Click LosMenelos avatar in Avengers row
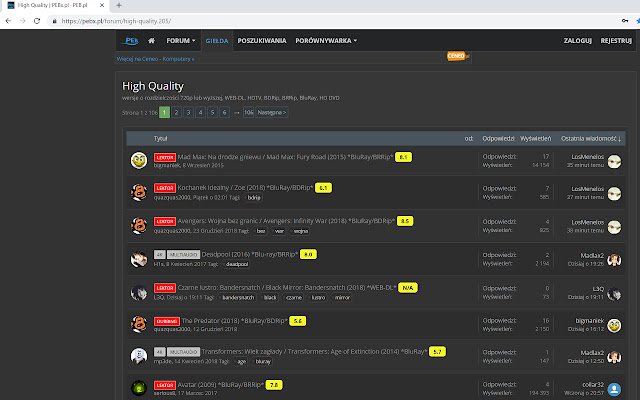Viewport: 640px width, 400px height. [x=614, y=227]
